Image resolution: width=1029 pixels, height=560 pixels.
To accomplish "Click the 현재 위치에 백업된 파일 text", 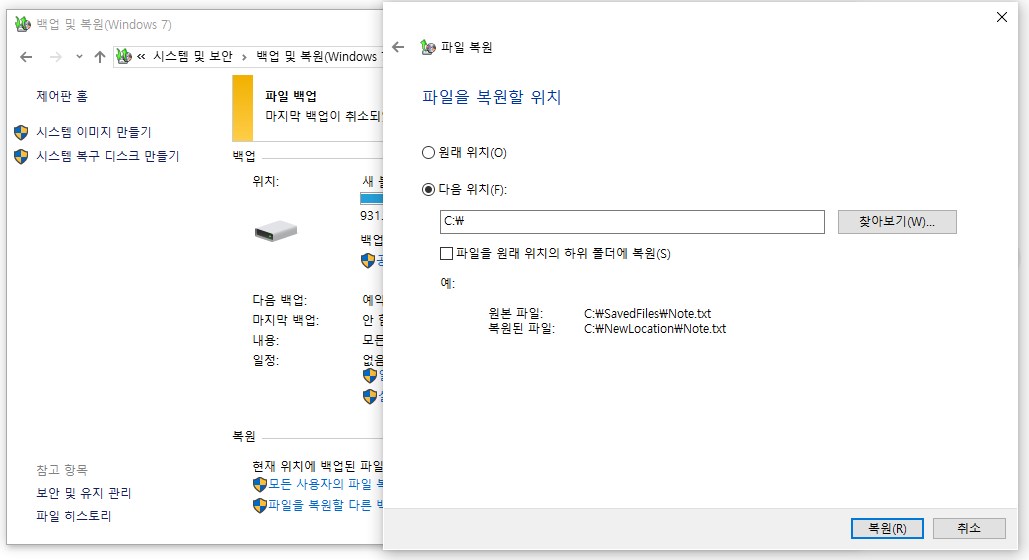I will (x=318, y=466).
